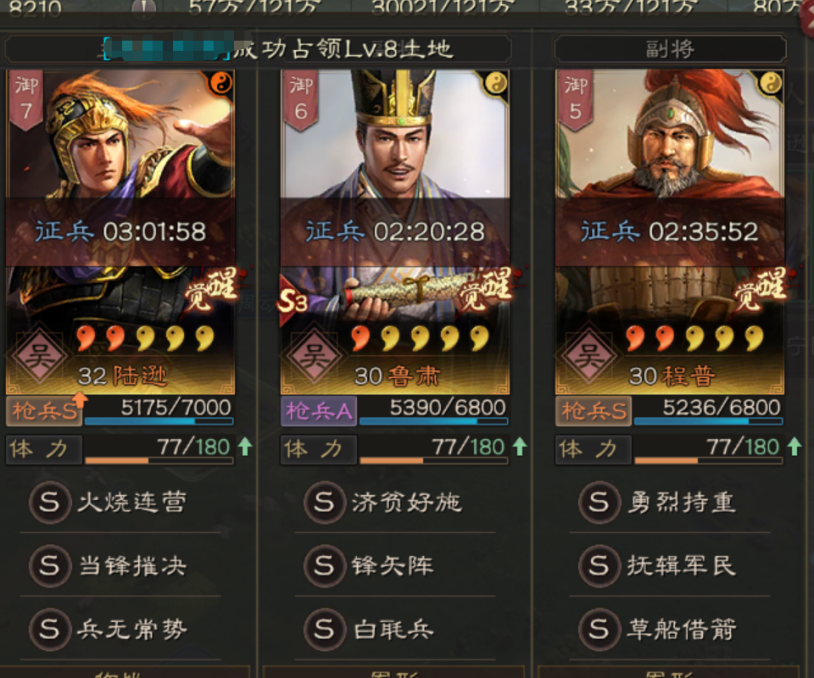Open the 火烧连营 skill
This screenshot has height=678, width=814.
tap(109, 502)
